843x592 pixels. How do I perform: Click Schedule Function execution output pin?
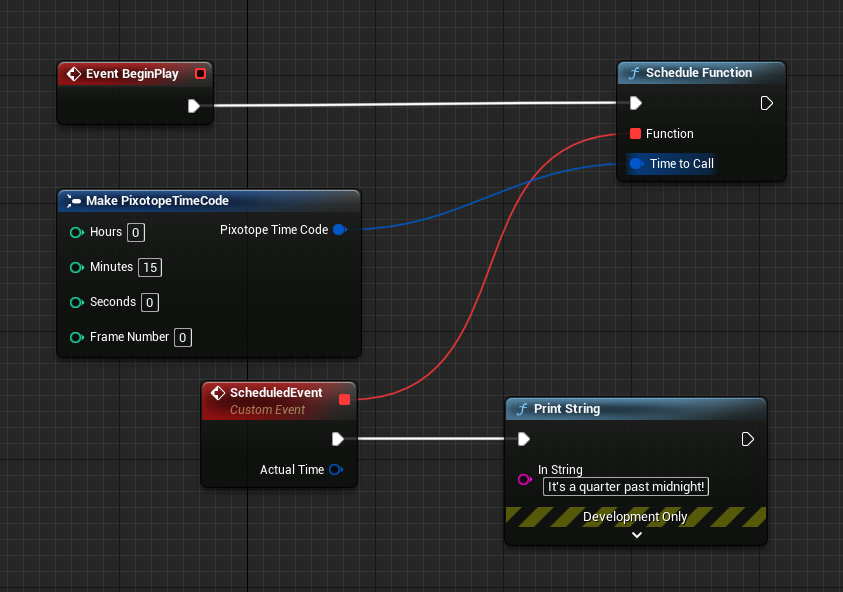coord(766,103)
